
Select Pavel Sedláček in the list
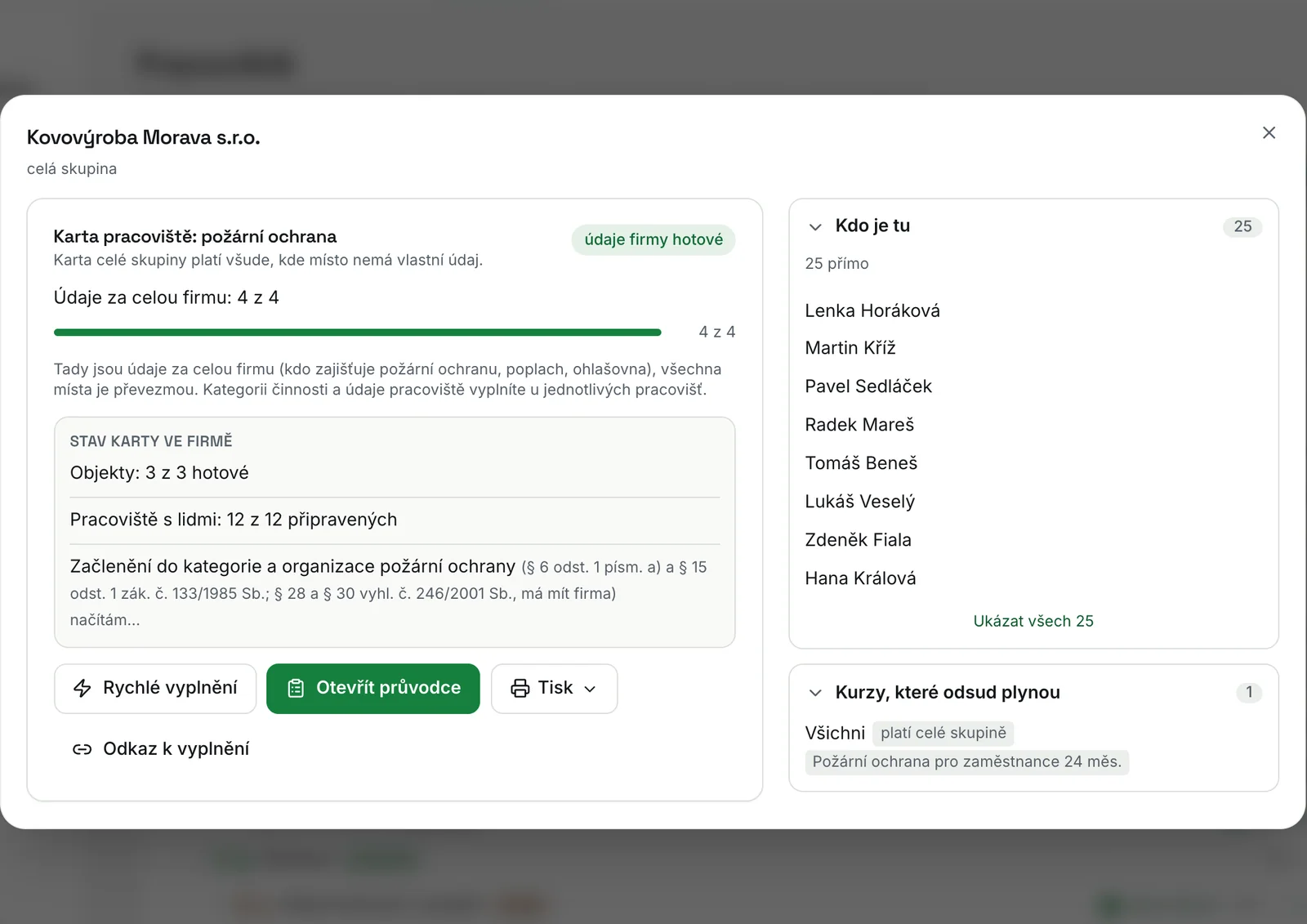tap(868, 386)
